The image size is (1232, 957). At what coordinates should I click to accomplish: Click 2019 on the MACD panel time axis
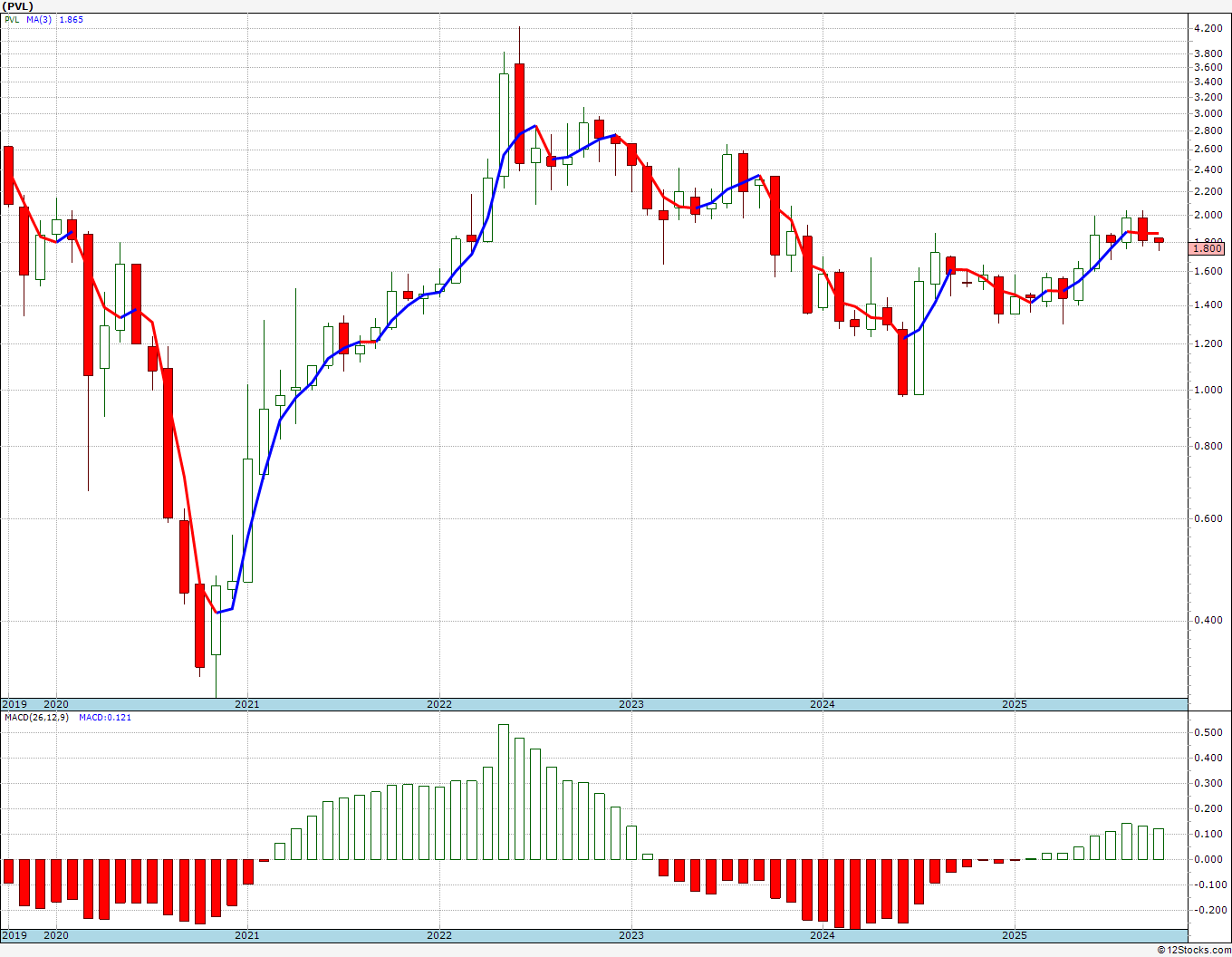14,935
